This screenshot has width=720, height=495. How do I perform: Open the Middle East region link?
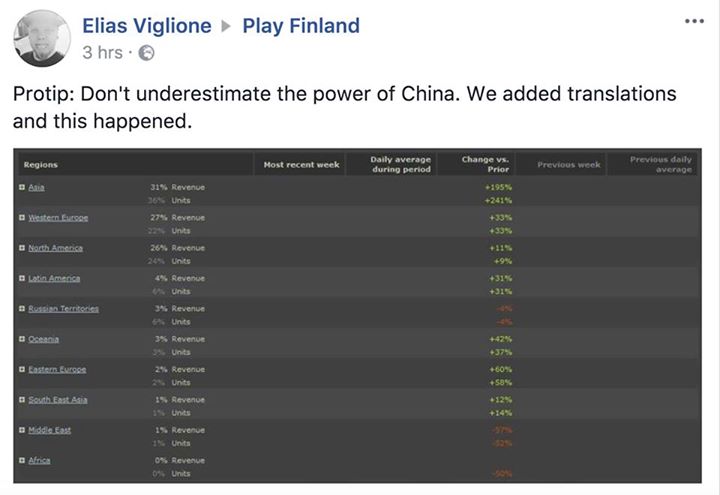[50, 430]
